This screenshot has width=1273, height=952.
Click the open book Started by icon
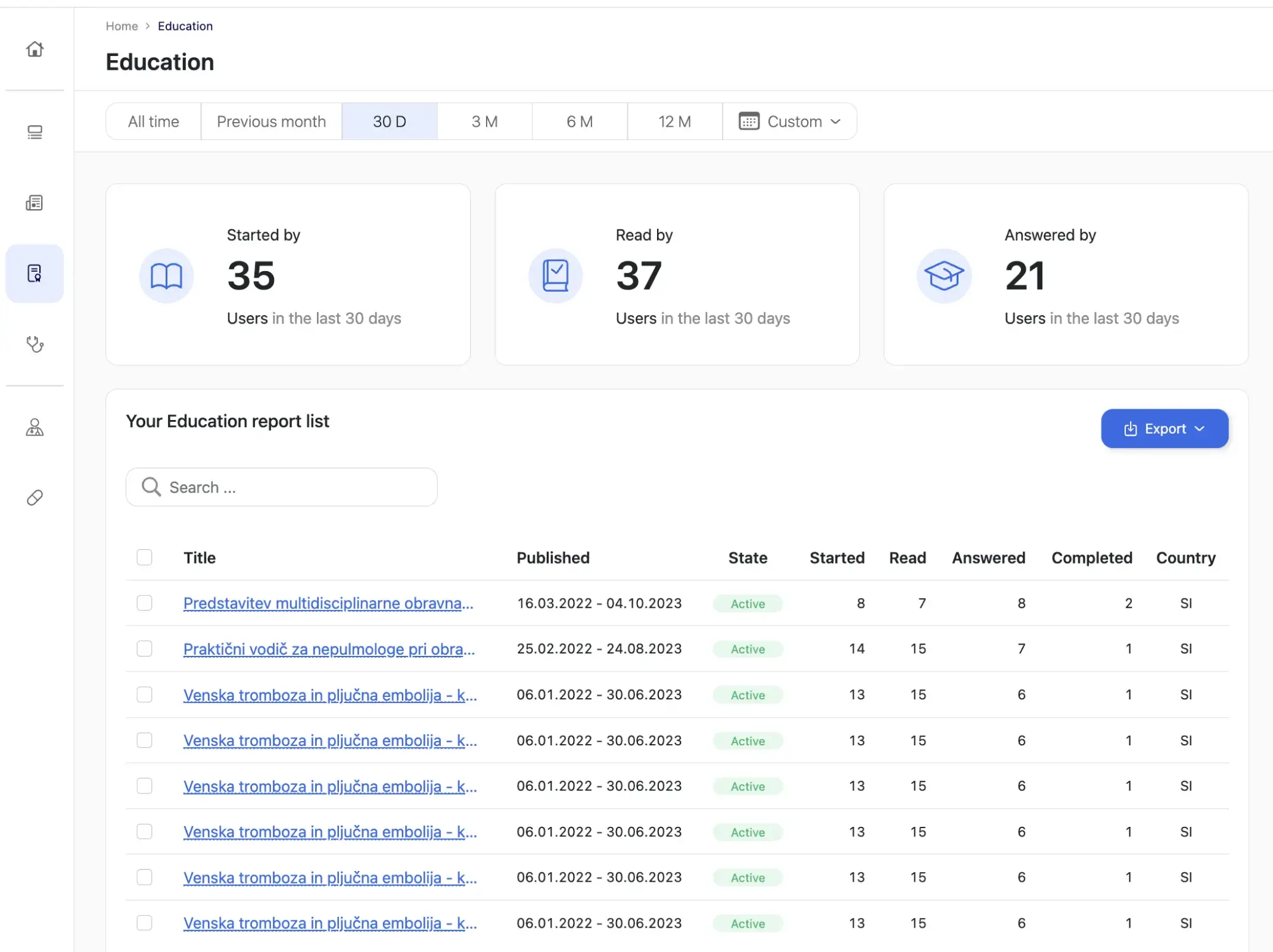[x=166, y=276]
